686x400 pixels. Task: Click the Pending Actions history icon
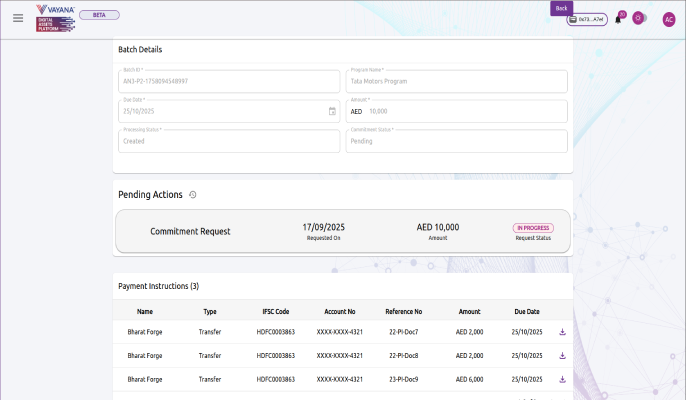(193, 194)
